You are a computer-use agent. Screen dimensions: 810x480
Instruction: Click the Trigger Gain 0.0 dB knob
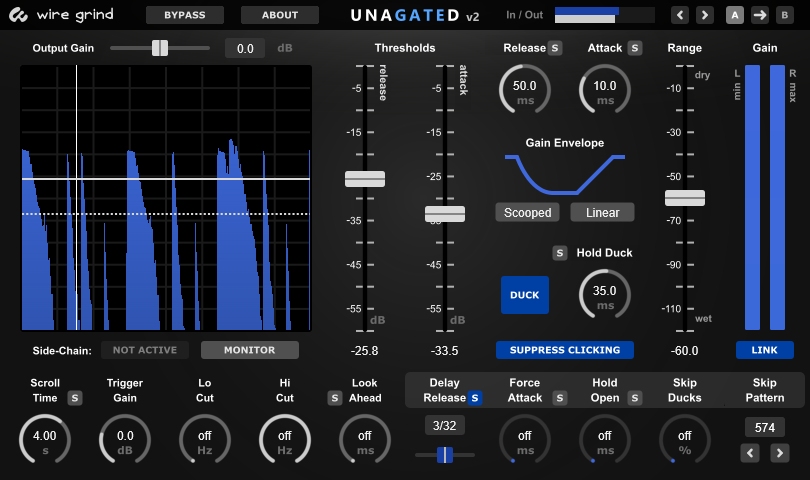[x=125, y=440]
